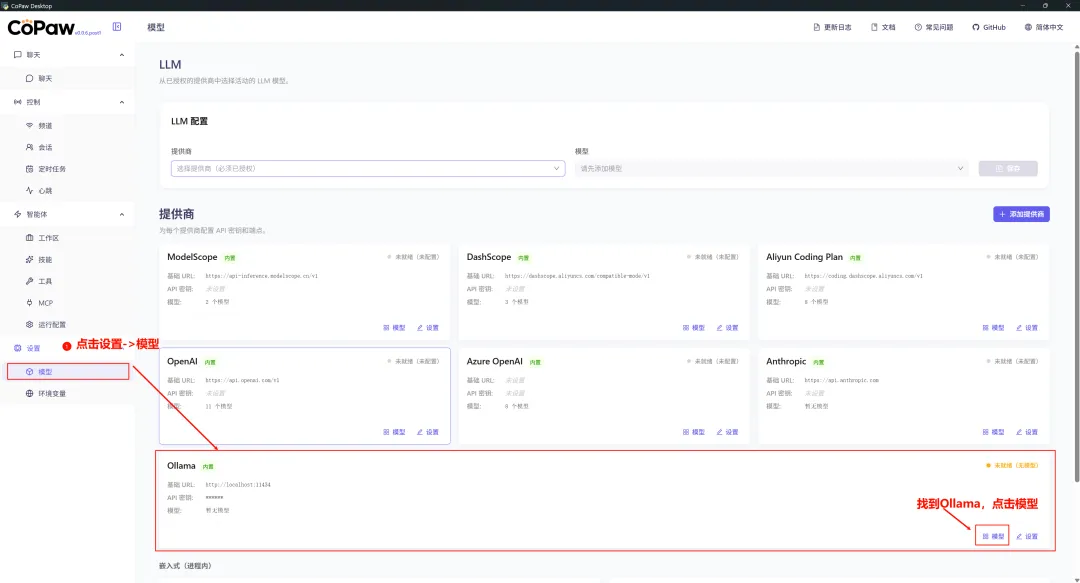Click the OpenAI base URL text
Image resolution: width=1080 pixels, height=583 pixels.
click(x=242, y=380)
